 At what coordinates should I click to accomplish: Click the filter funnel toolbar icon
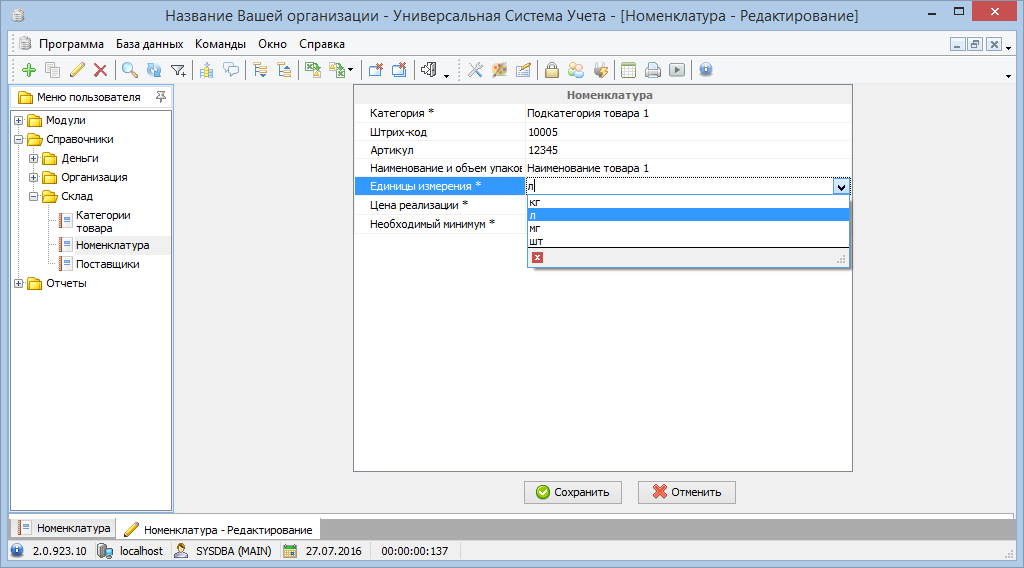coord(178,70)
